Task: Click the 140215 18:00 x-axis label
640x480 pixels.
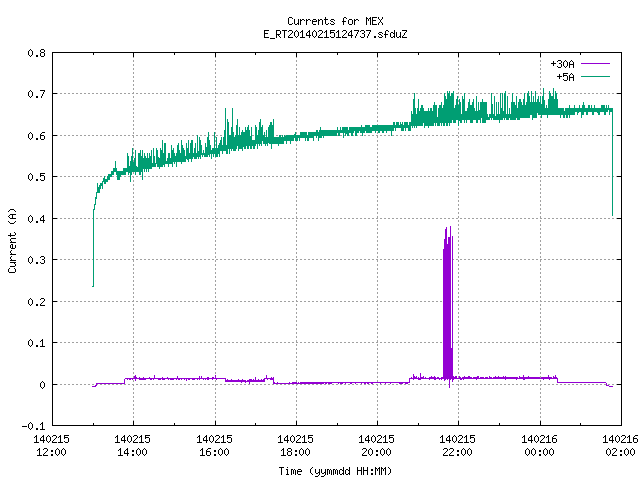Action: pos(295,446)
